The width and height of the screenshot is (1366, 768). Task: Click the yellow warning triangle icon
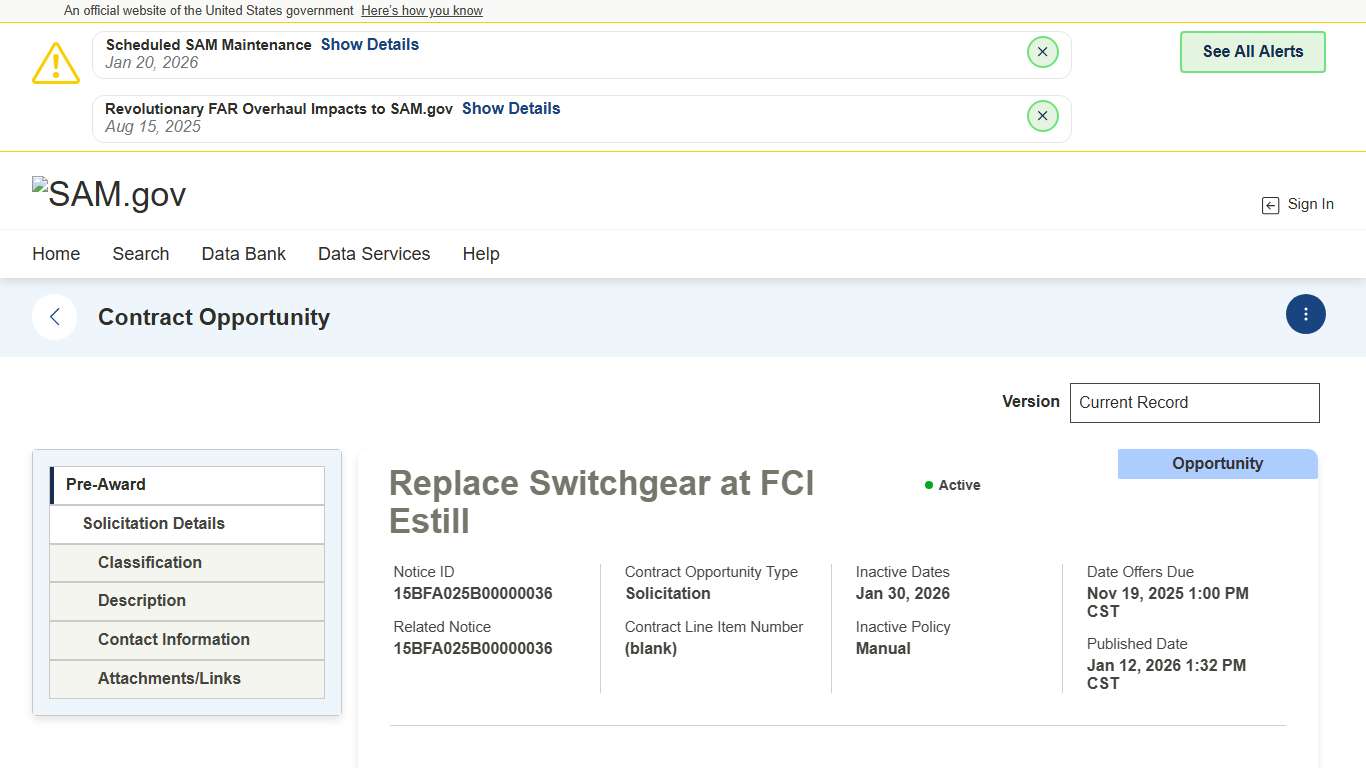click(x=56, y=63)
